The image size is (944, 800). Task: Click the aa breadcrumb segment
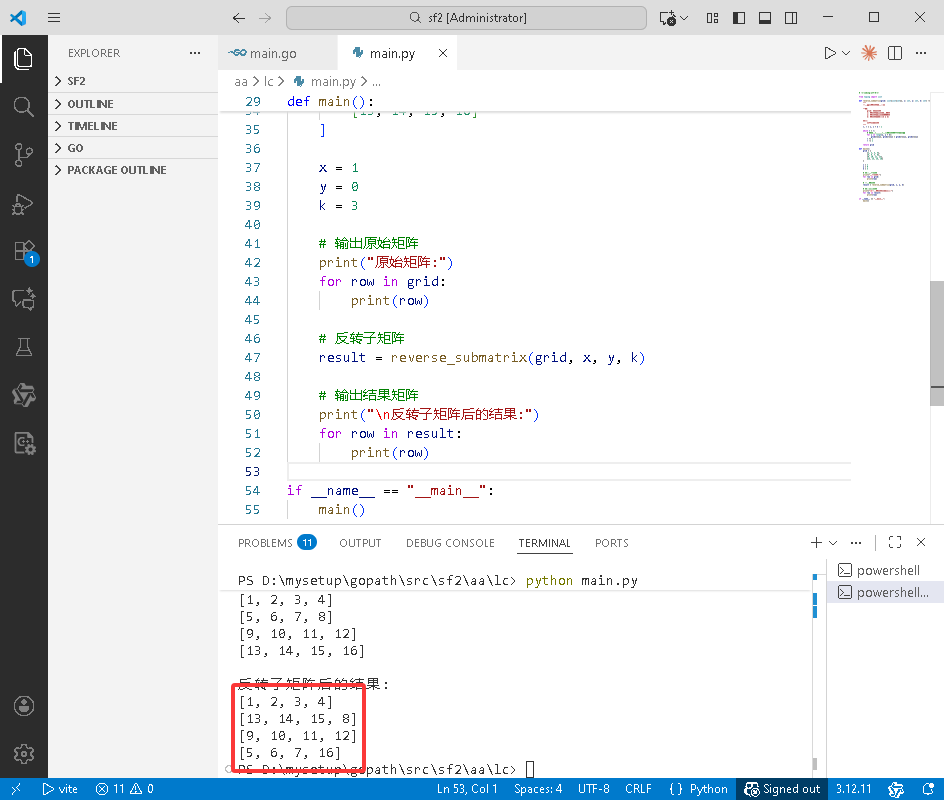point(241,81)
